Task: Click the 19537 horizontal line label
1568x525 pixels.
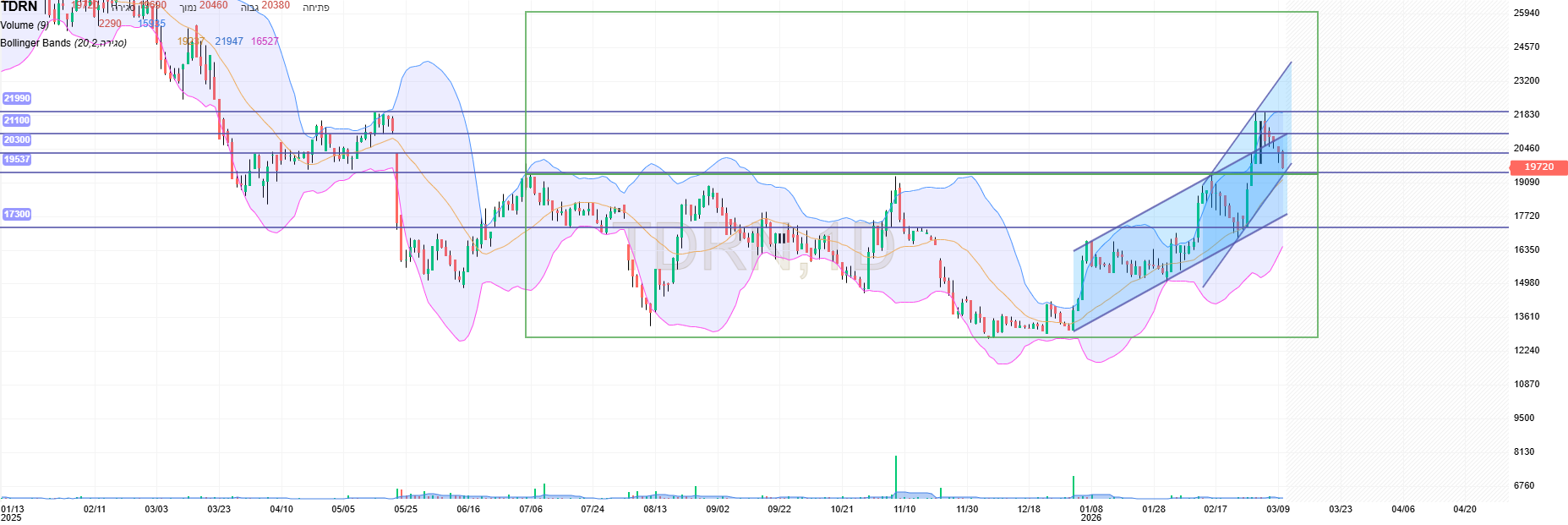Action: [x=17, y=160]
